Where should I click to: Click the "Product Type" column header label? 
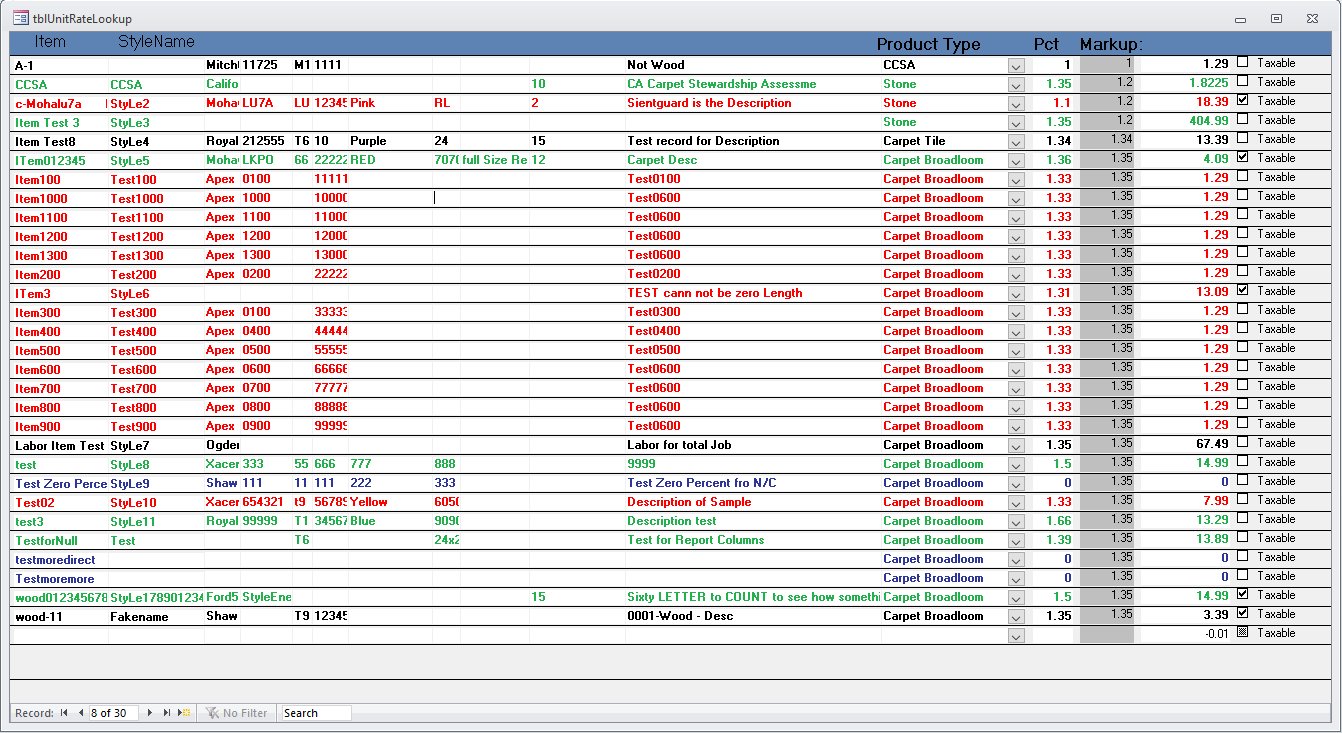928,44
